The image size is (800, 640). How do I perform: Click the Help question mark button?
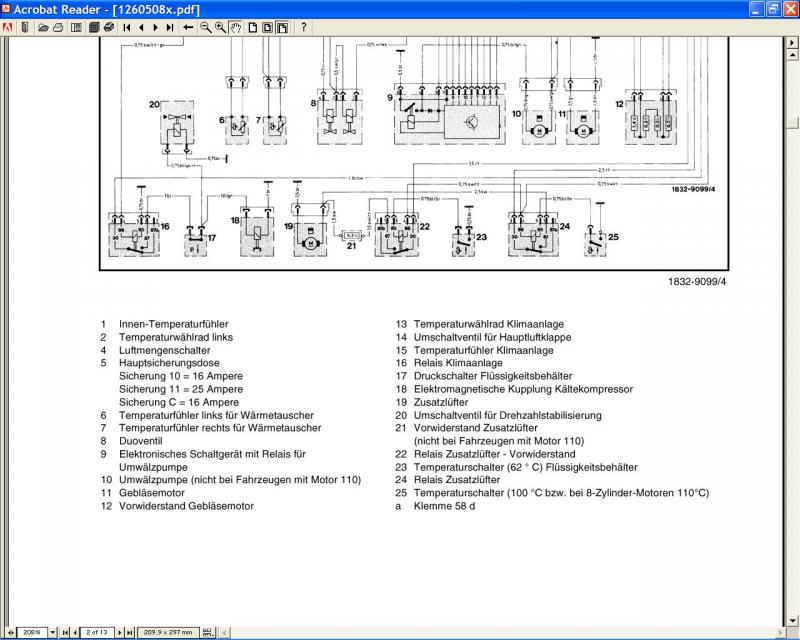[304, 27]
